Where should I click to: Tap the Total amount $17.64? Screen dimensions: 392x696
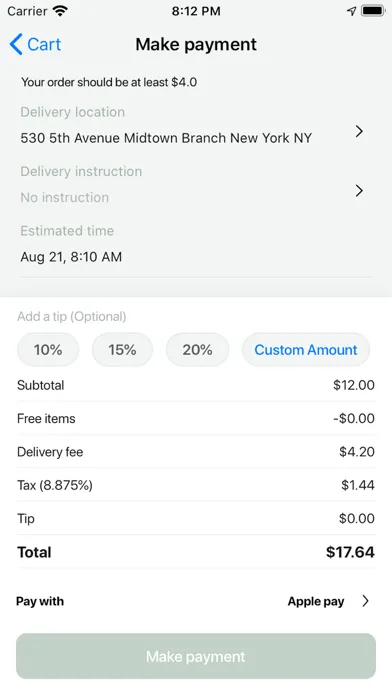tap(350, 552)
